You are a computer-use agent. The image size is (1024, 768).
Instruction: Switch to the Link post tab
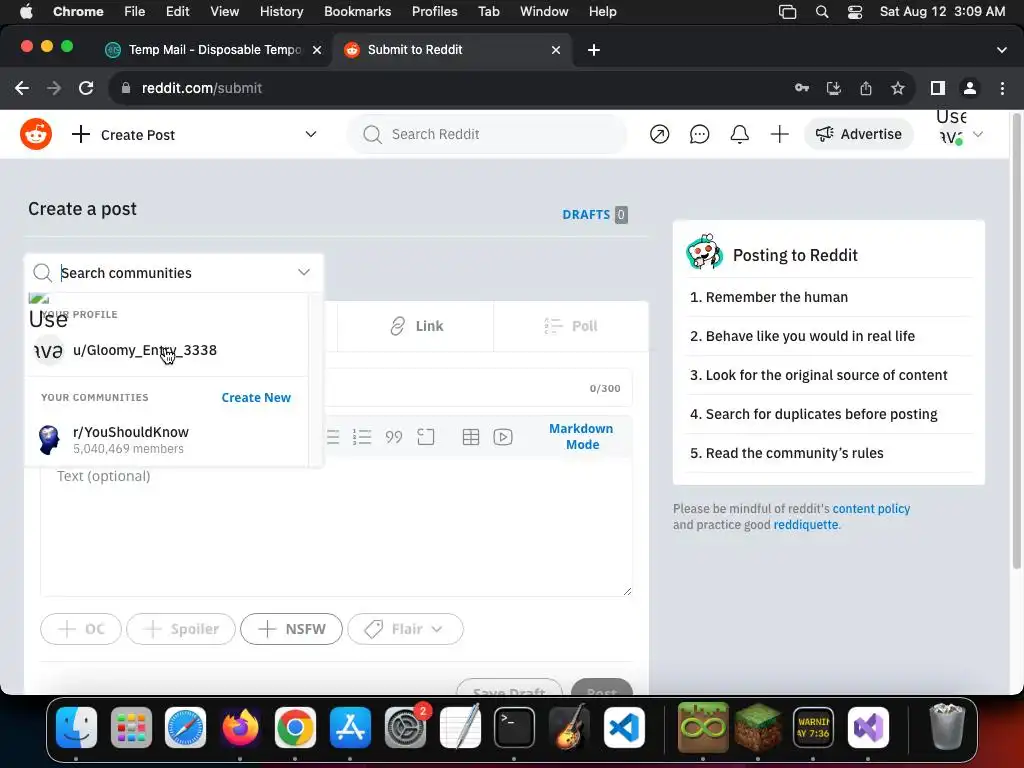tap(416, 326)
